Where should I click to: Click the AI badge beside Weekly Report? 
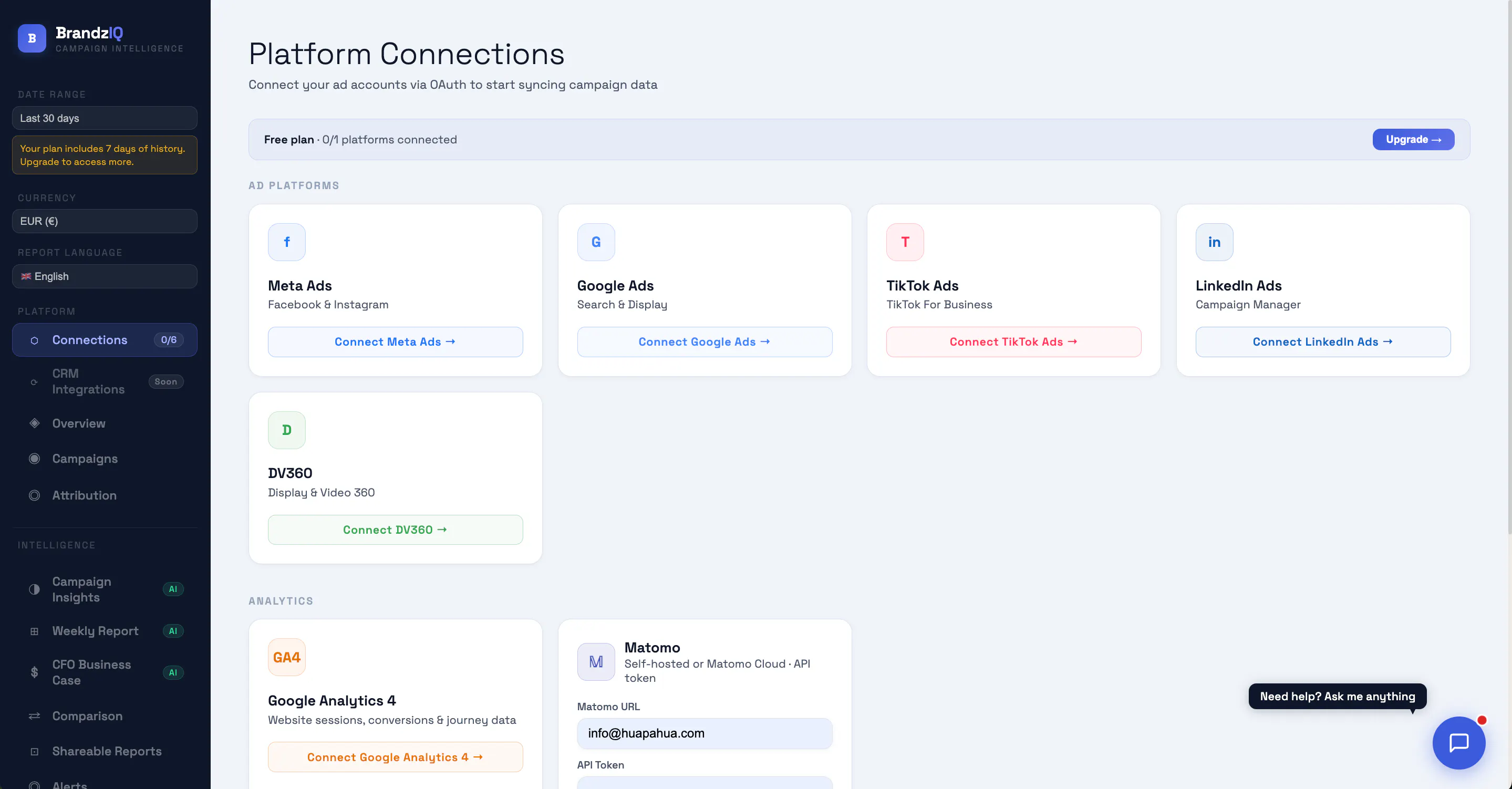(172, 631)
